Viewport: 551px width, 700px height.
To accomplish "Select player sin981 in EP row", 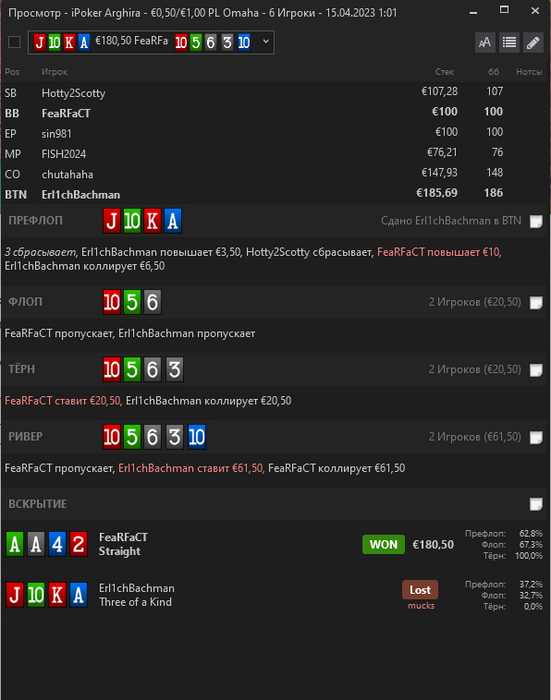I will 56,133.
